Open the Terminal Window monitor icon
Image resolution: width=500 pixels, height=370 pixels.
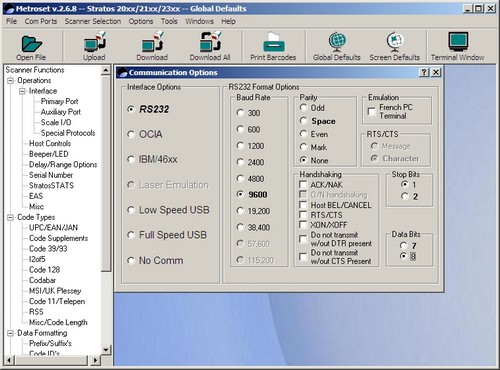coord(458,42)
